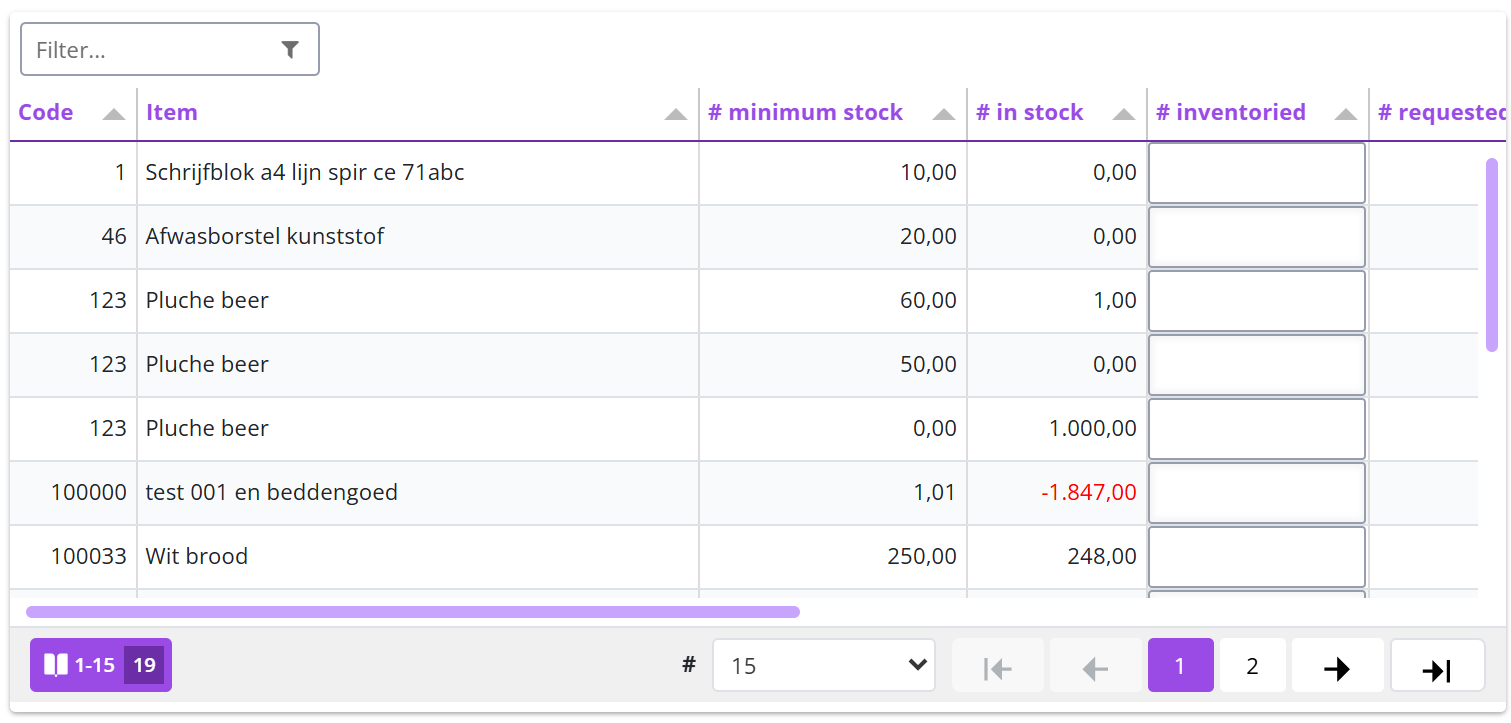Click the # in stock sort arrow
Viewport: 1511px width, 723px height.
(1124, 114)
